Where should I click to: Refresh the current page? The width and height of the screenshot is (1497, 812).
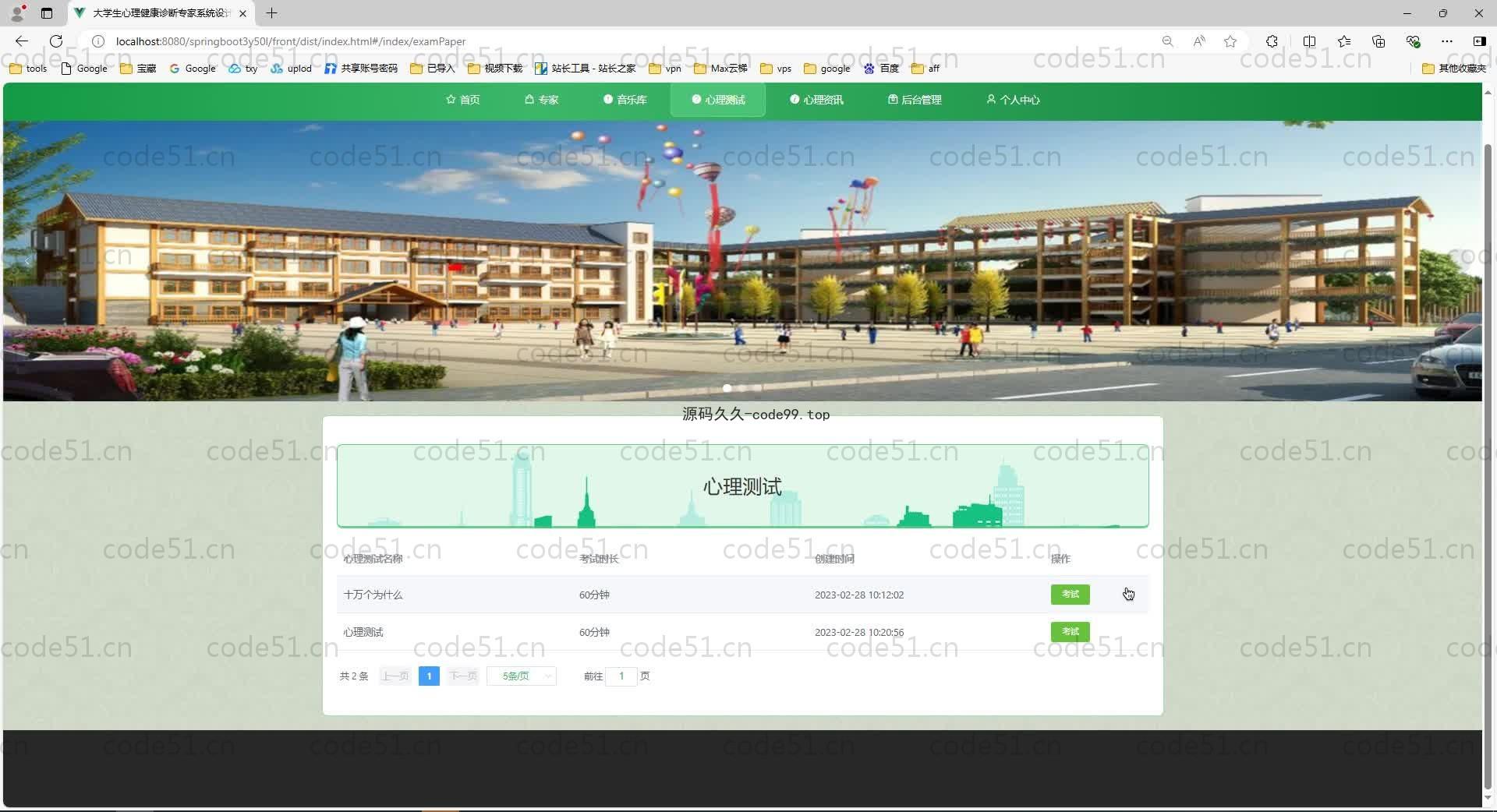[x=56, y=41]
